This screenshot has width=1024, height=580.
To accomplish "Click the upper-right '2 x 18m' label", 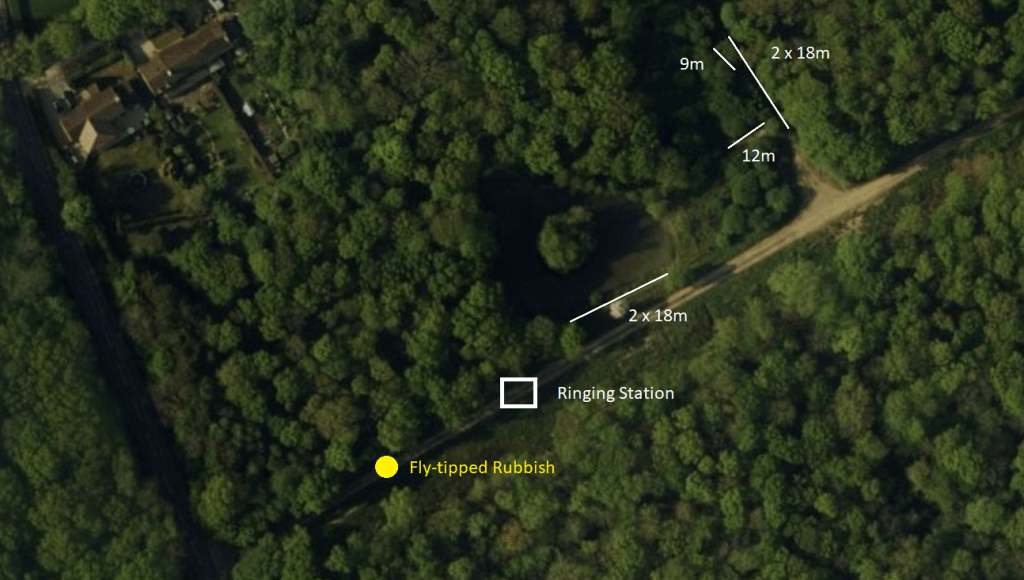I will click(800, 54).
